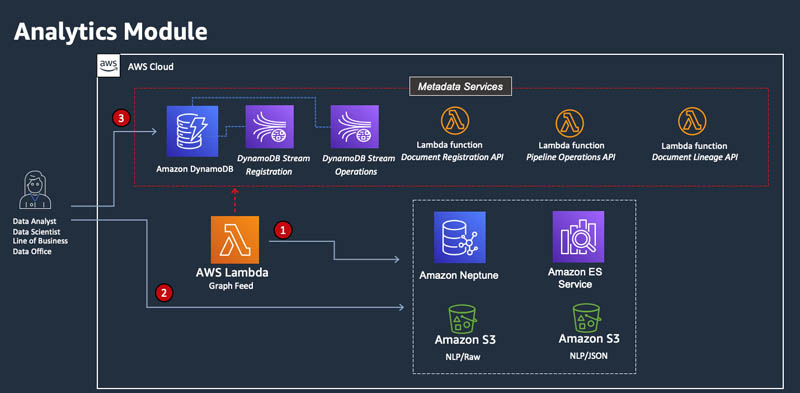Click the DynamoDB Stream Registration icon
800x393 pixels.
[x=269, y=127]
